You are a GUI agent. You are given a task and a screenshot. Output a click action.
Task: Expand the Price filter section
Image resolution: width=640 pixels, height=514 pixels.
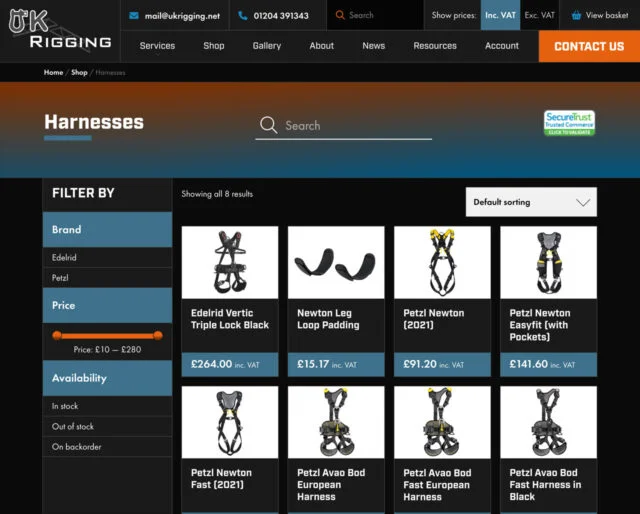[x=107, y=305]
